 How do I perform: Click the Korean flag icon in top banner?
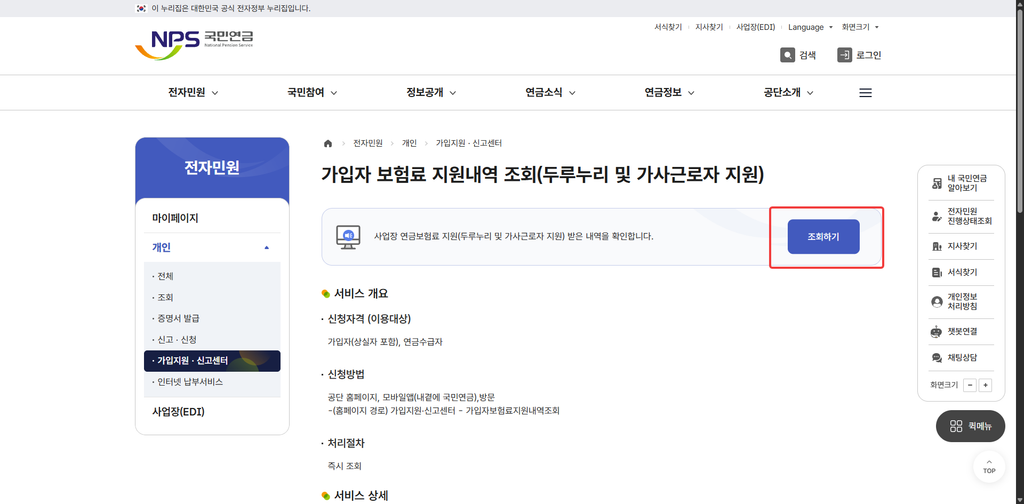(x=140, y=8)
